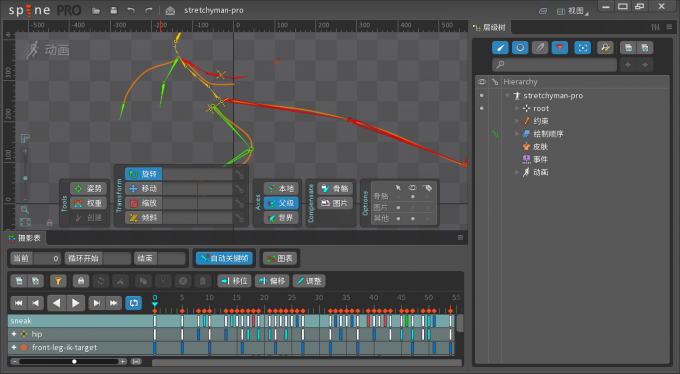This screenshot has width=680, height=374.
Task: Toggle red funnel filter in tree
Action: (x=560, y=48)
